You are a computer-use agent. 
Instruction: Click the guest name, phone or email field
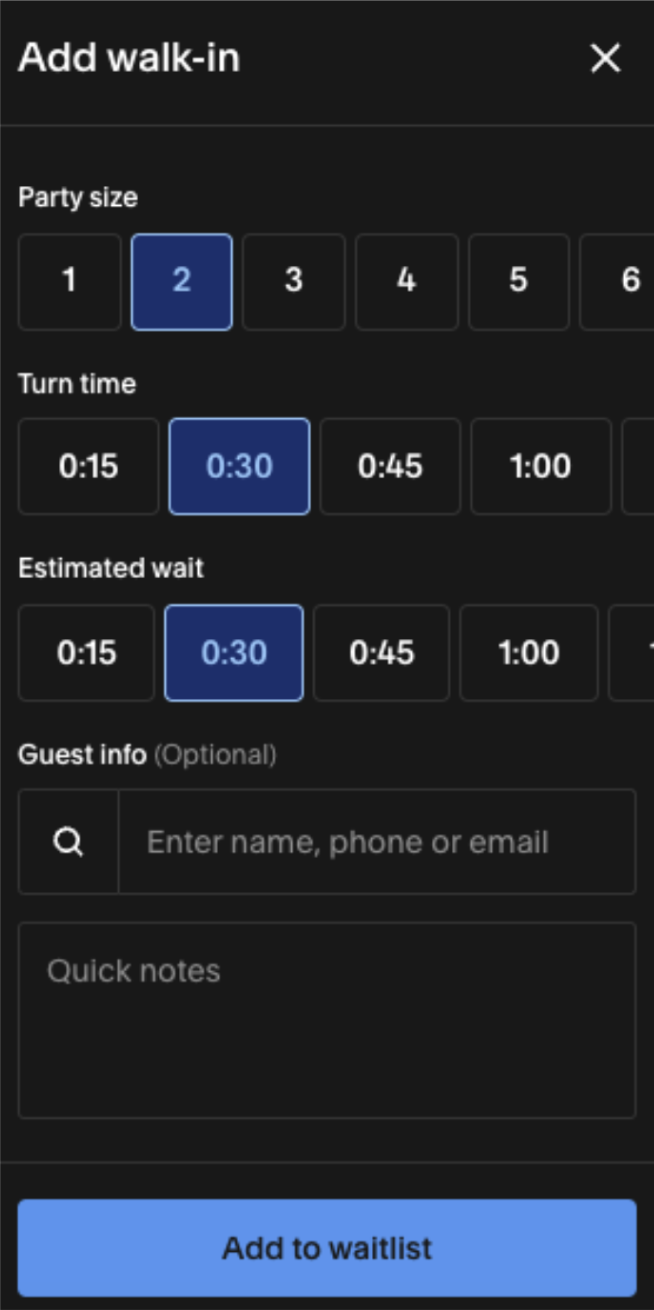click(x=376, y=842)
